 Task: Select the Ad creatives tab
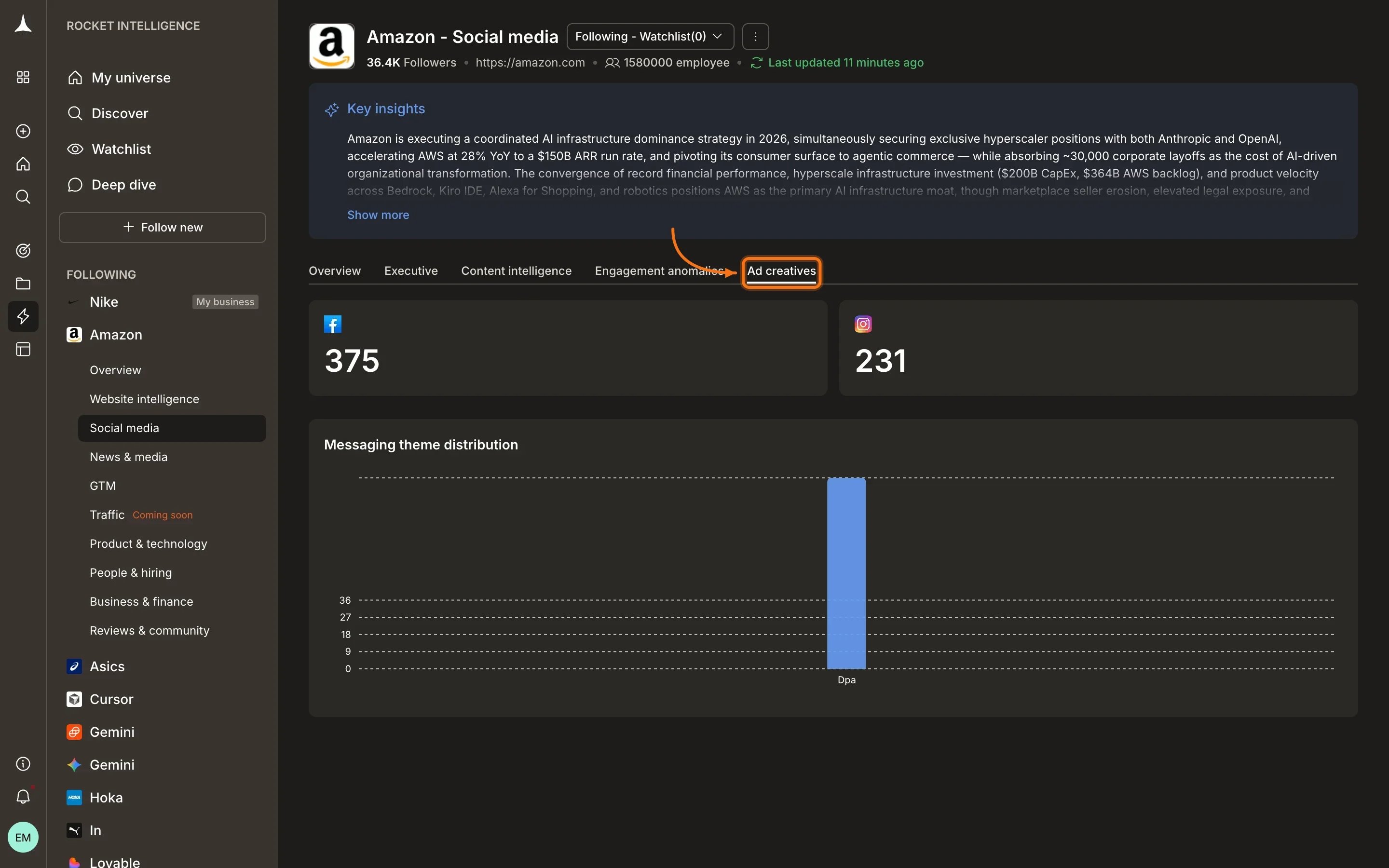tap(781, 271)
